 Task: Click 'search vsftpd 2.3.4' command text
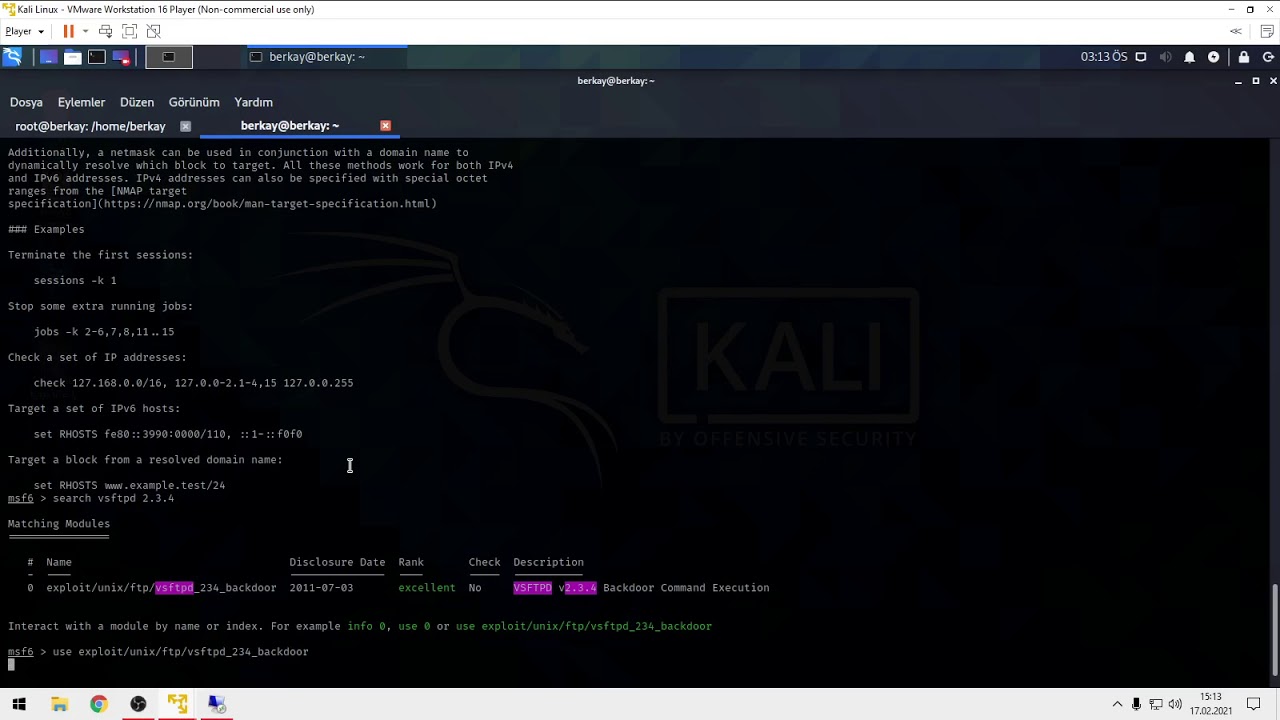pyautogui.click(x=113, y=498)
